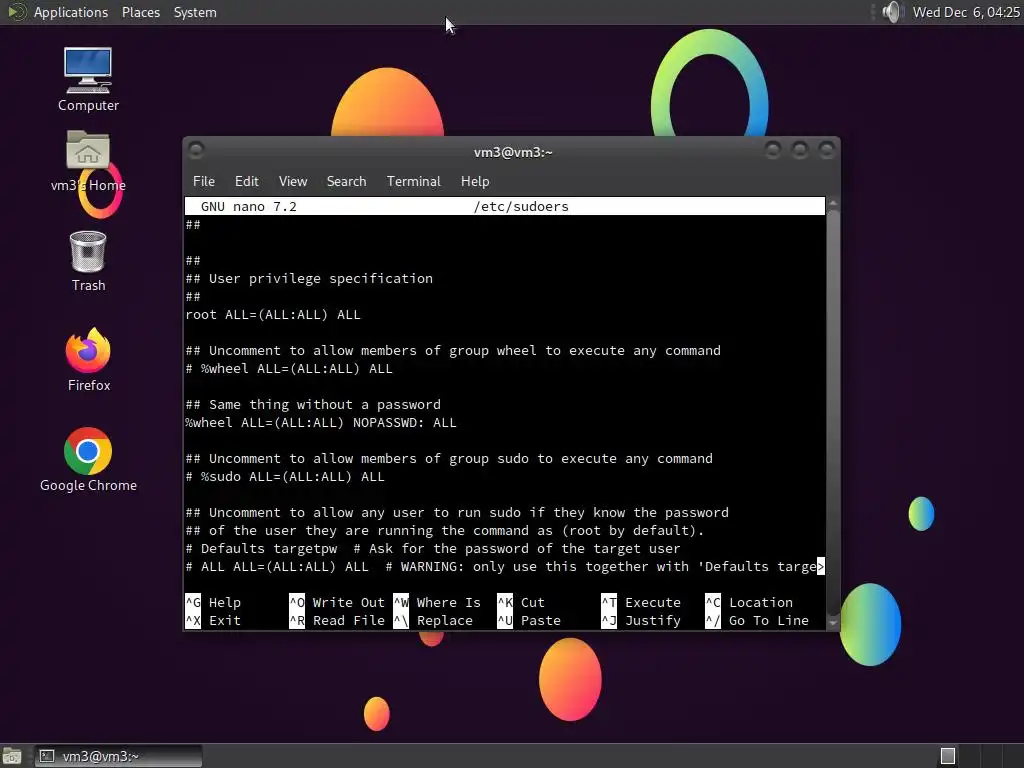
Task: Open the terminal Help menu
Action: tap(475, 182)
